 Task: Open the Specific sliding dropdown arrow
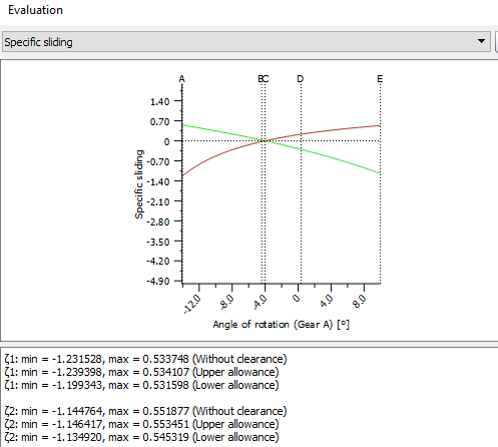point(481,41)
